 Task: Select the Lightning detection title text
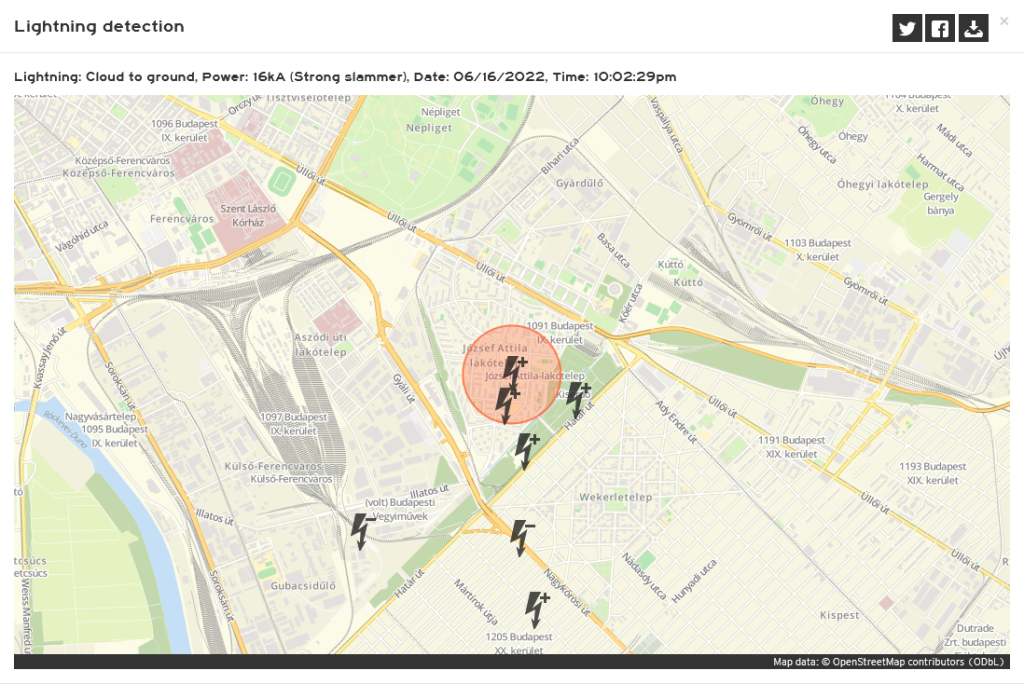[x=99, y=27]
